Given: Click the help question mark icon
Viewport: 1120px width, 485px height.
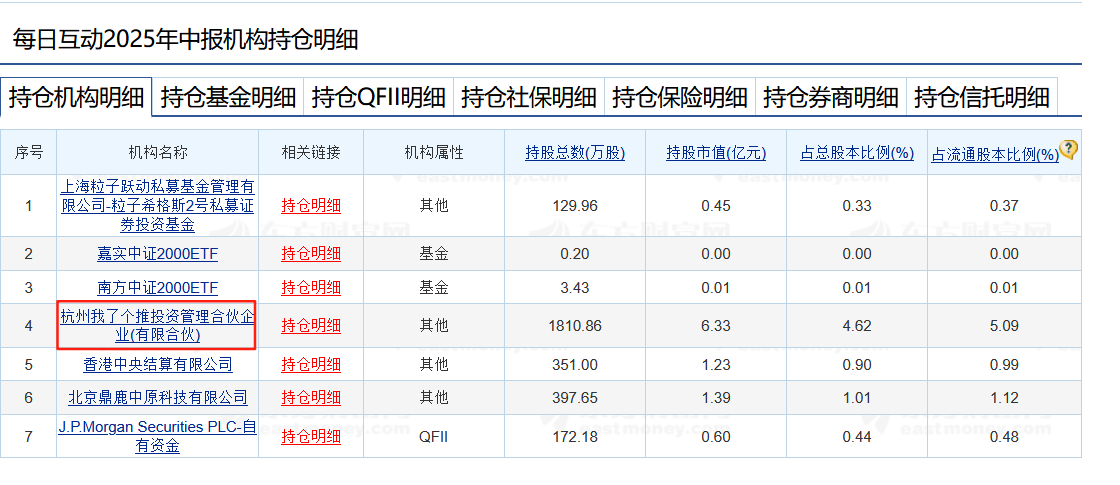Looking at the screenshot, I should (x=1069, y=149).
